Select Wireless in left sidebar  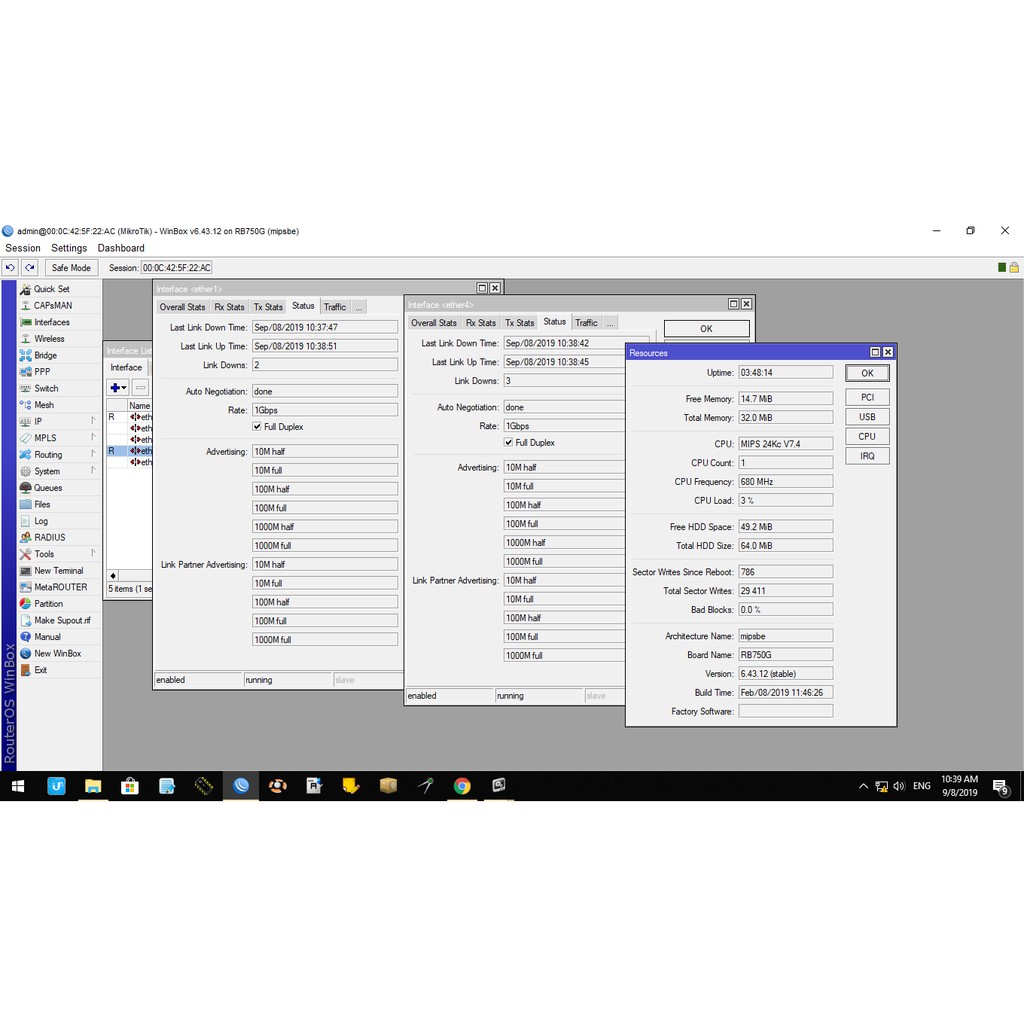tap(49, 339)
